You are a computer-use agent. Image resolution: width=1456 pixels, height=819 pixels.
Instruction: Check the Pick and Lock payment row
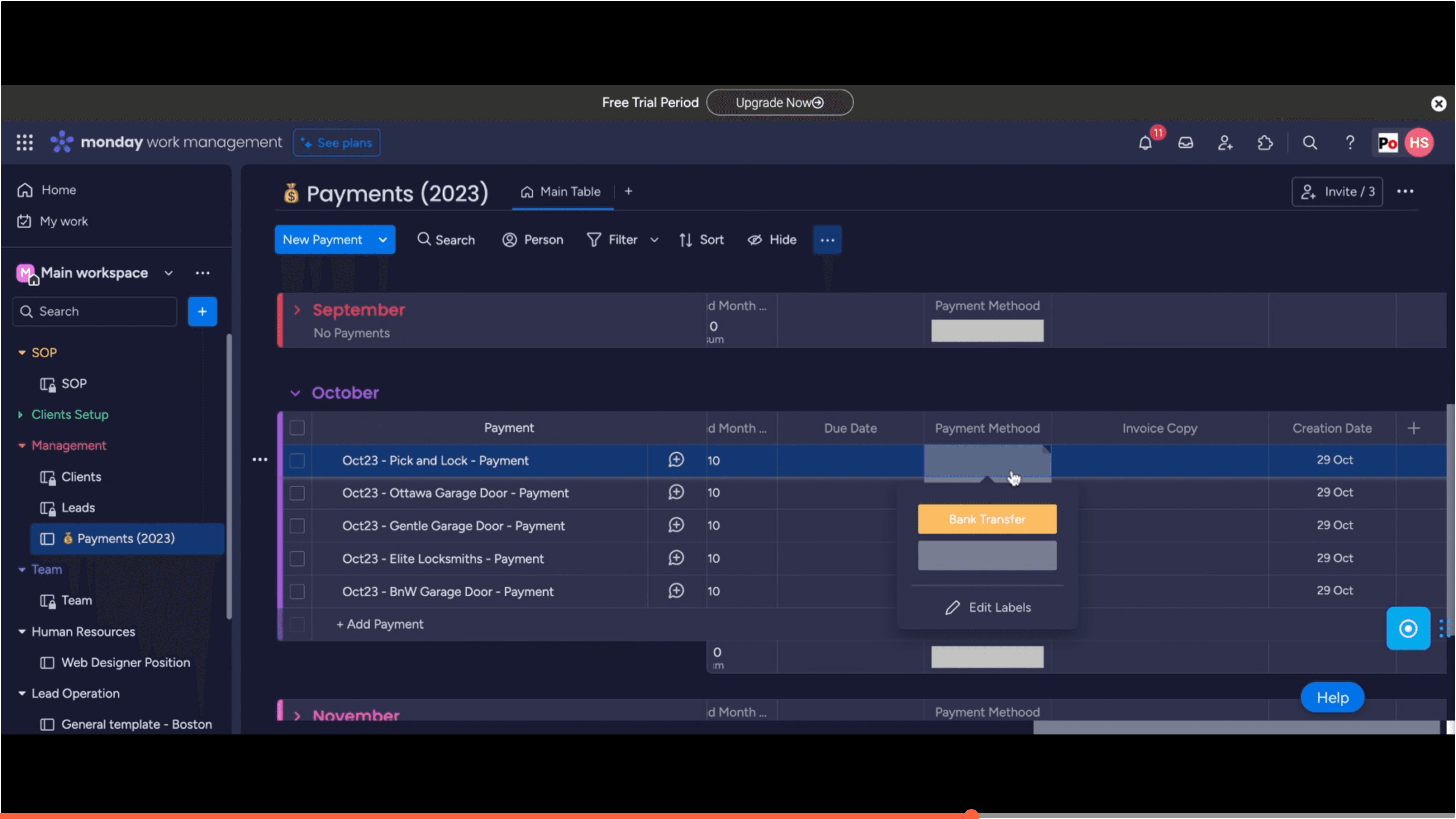[x=297, y=461]
